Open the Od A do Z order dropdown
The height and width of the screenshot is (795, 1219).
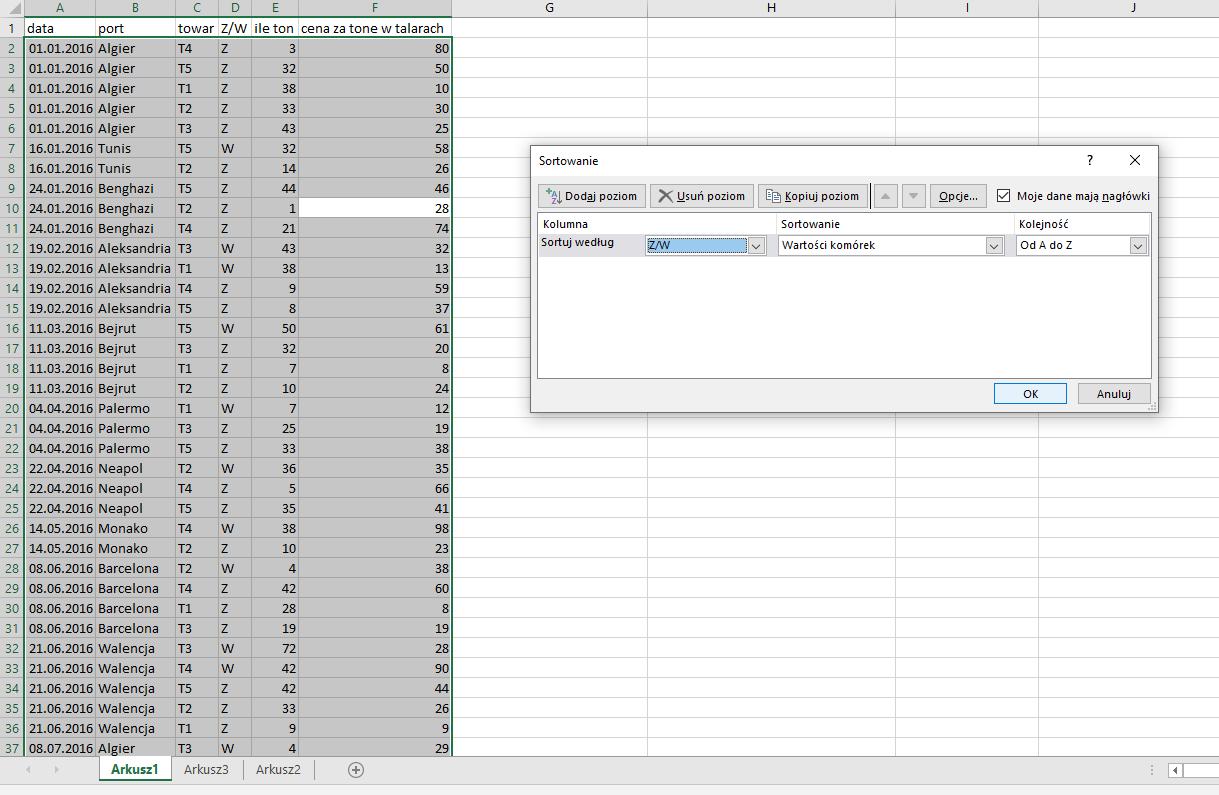[x=1138, y=245]
